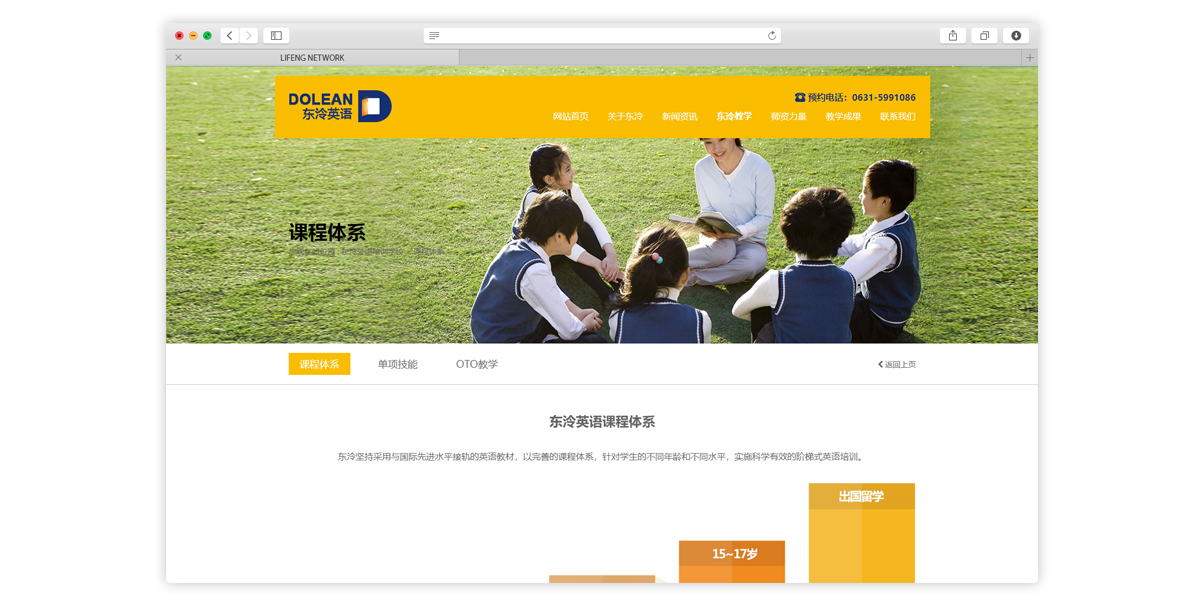This screenshot has height=606, width=1189.
Task: Open reader view icon in address bar
Action: point(434,36)
